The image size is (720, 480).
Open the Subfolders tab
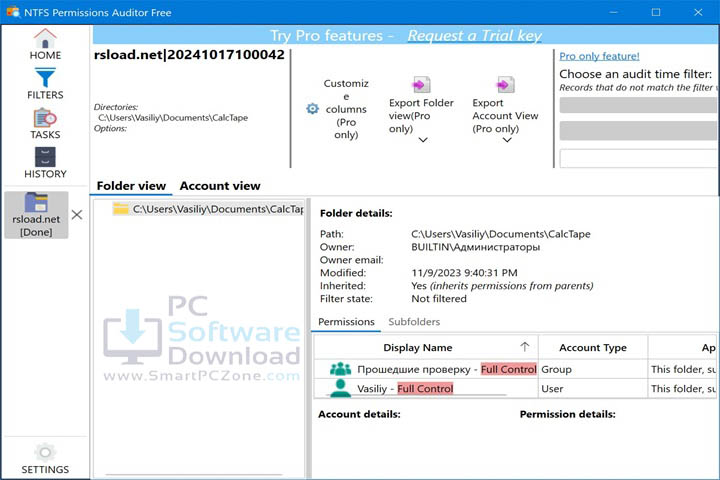pos(414,322)
